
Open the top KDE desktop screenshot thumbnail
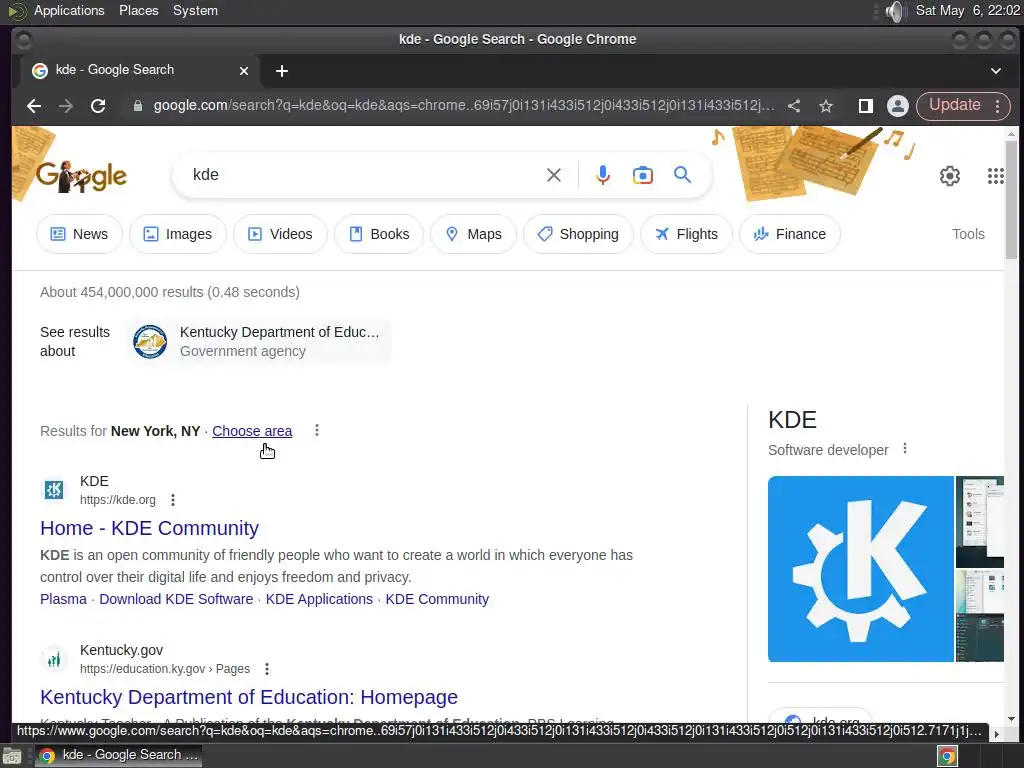[x=980, y=522]
